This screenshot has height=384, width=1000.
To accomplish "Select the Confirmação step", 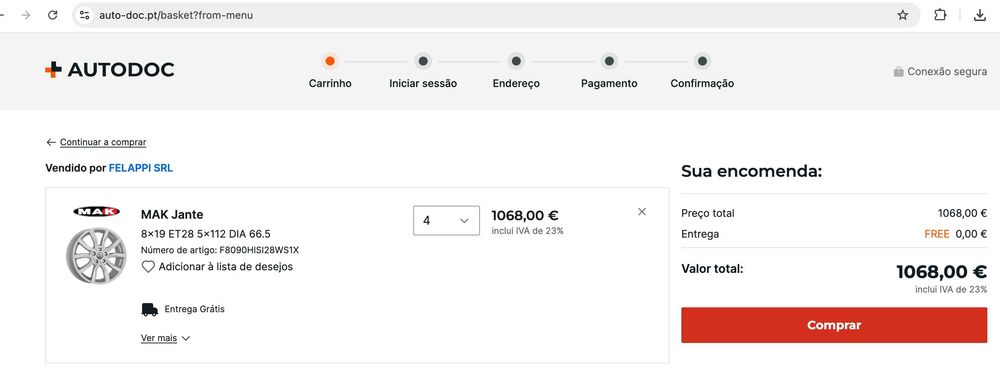I will tap(702, 71).
